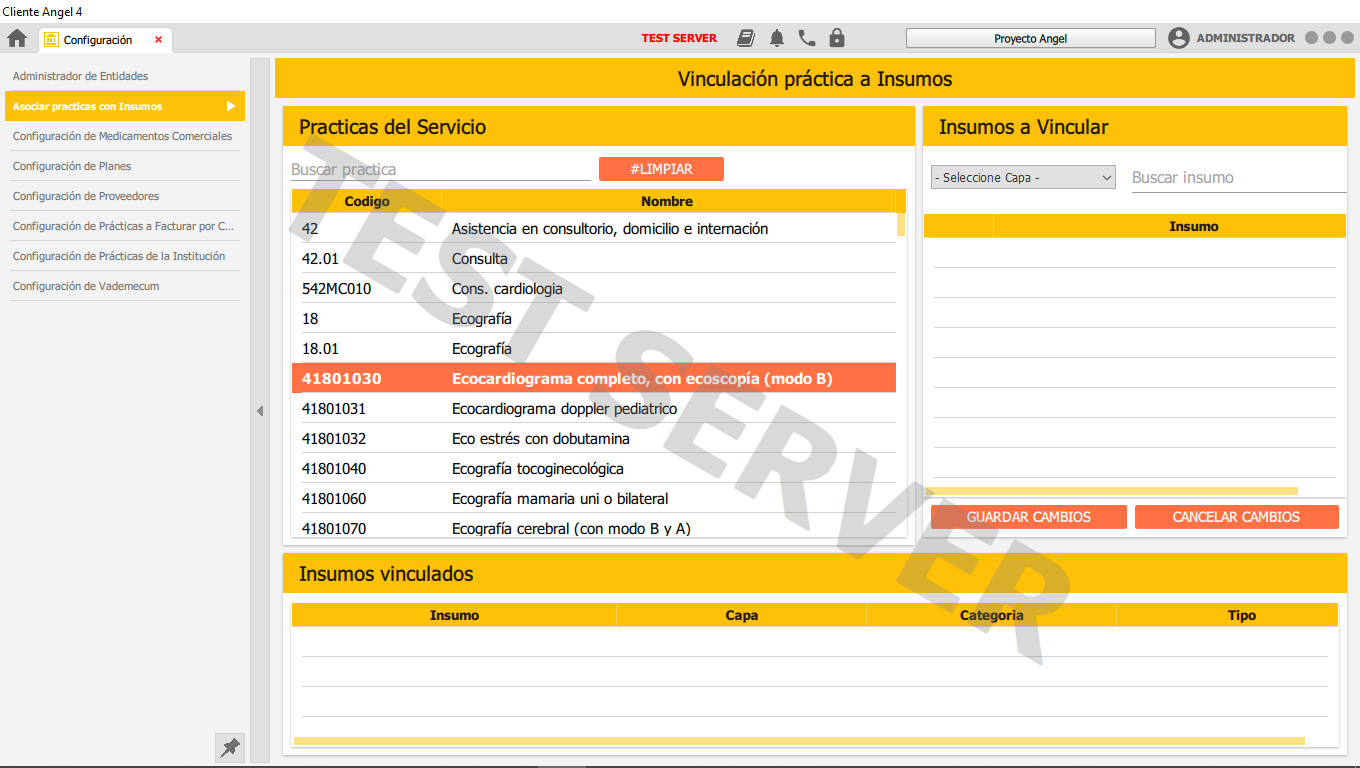Click the pin icon at the sidebar bottom

[229, 747]
